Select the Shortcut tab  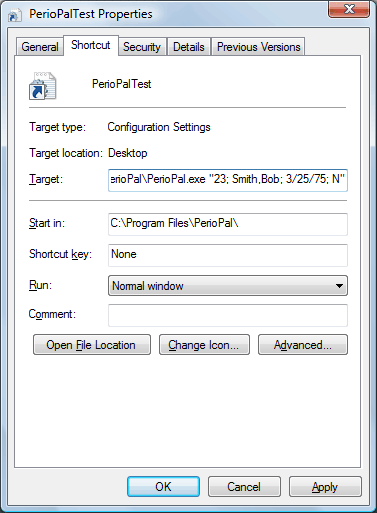click(91, 45)
